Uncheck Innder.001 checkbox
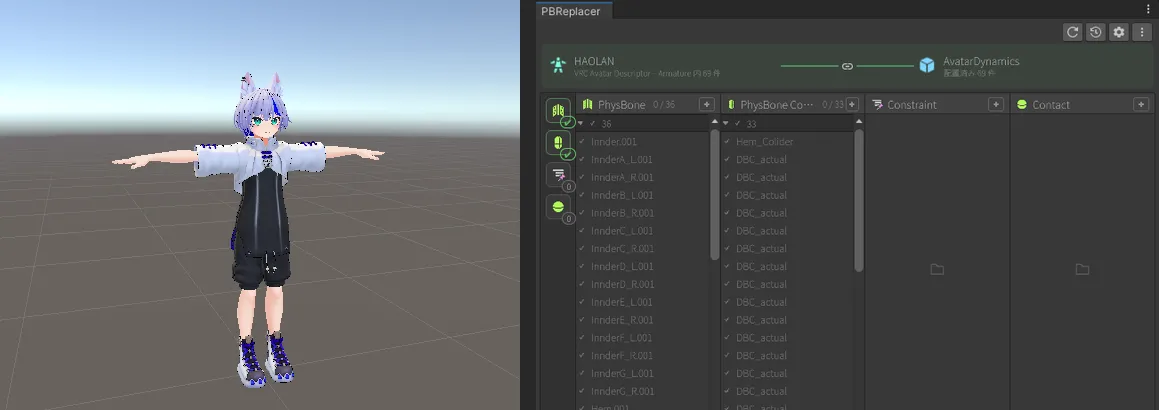Screen dimensions: 1159x410 [x=582, y=141]
